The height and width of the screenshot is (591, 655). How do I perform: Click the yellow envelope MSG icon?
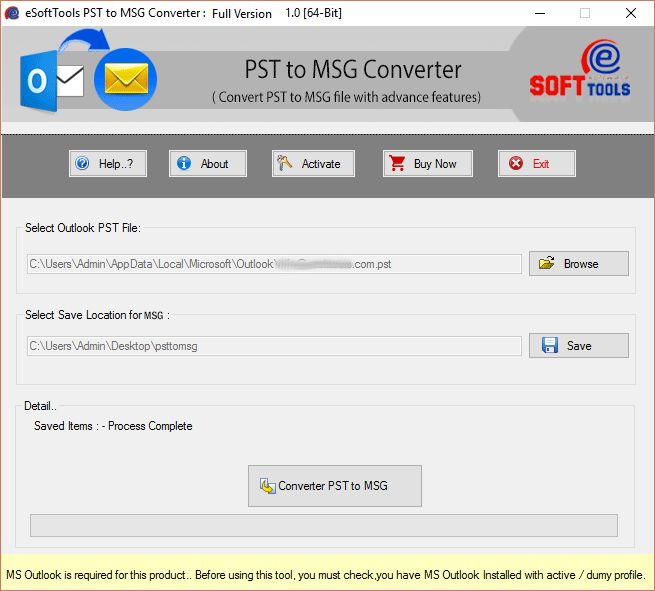126,79
